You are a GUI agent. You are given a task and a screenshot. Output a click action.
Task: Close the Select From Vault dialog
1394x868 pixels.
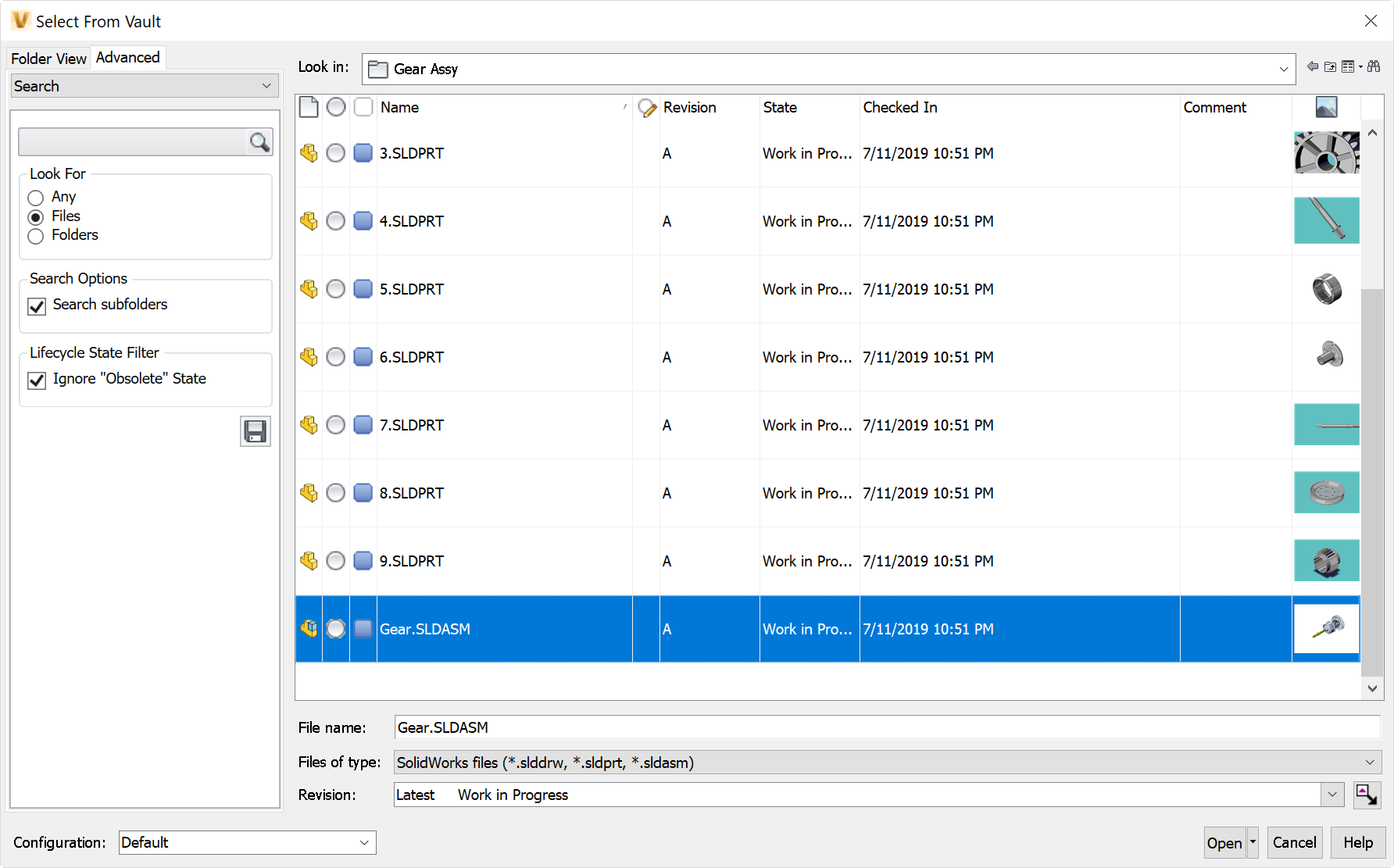click(x=1371, y=21)
